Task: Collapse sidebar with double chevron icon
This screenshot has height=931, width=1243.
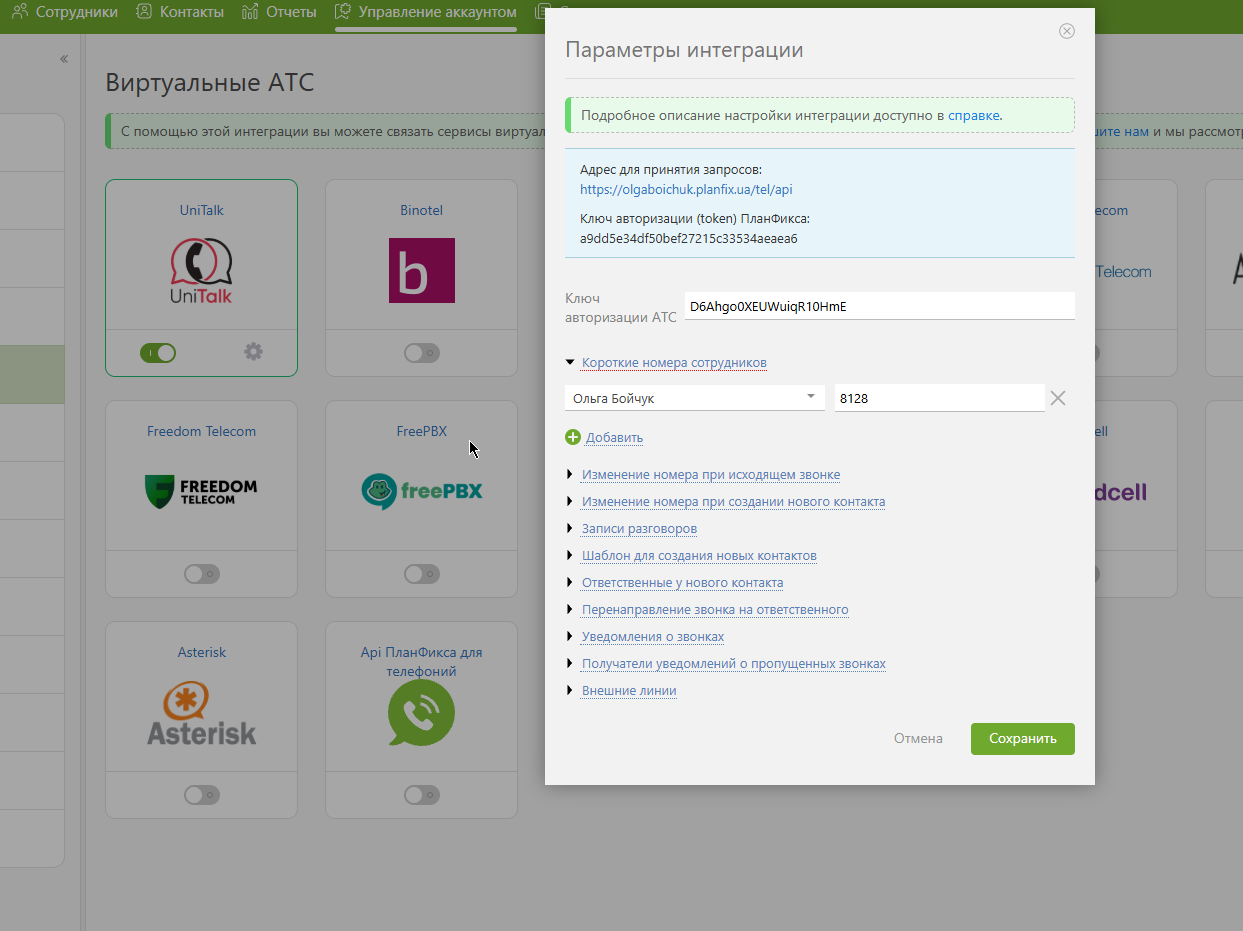Action: pos(64,59)
